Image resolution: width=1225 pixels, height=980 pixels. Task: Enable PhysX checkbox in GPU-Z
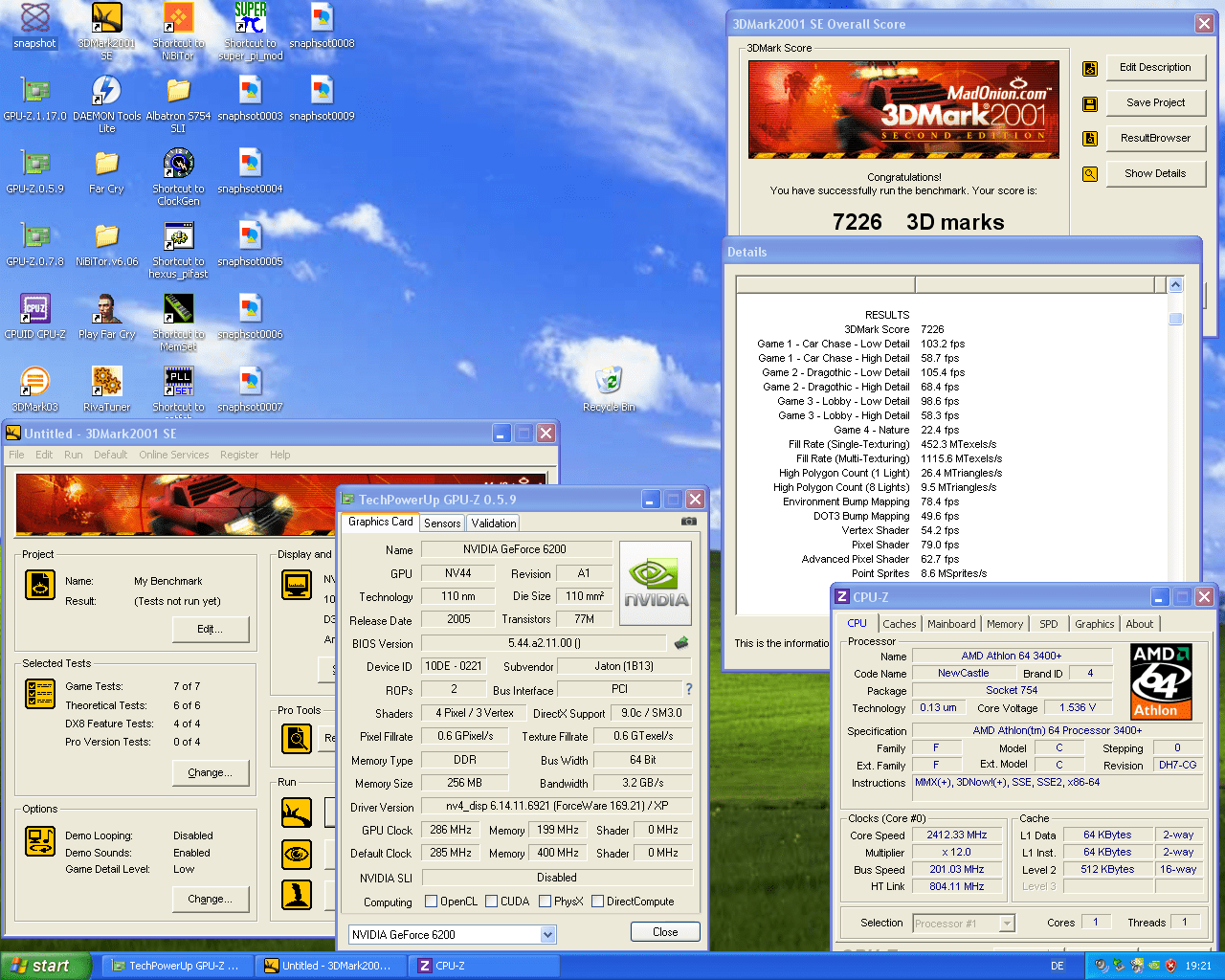coord(545,901)
